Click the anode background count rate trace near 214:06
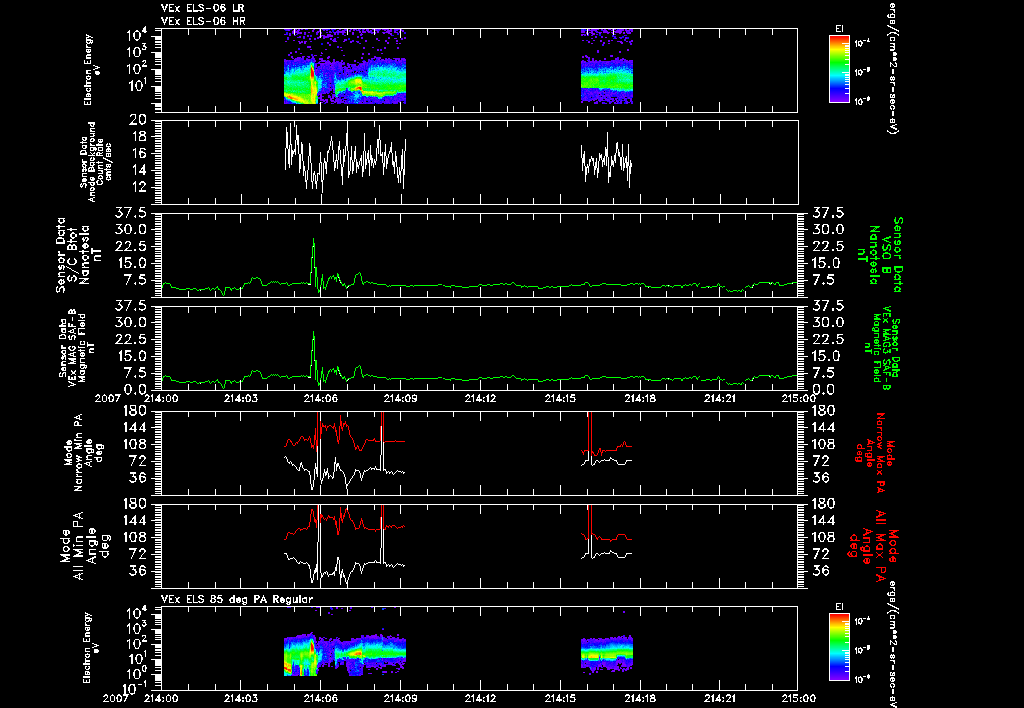 point(320,171)
